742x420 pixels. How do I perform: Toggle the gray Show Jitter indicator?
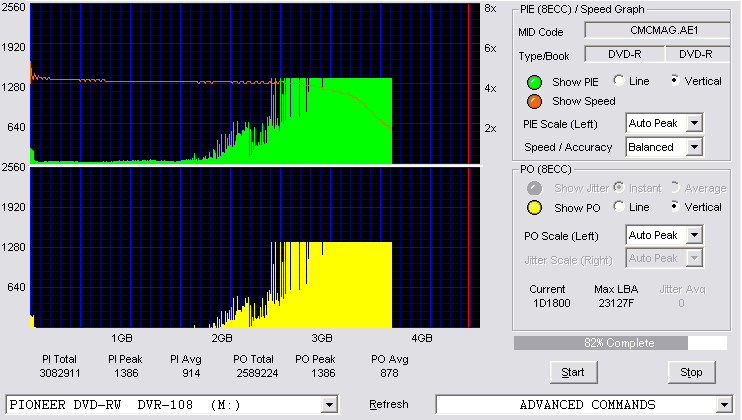click(x=534, y=188)
